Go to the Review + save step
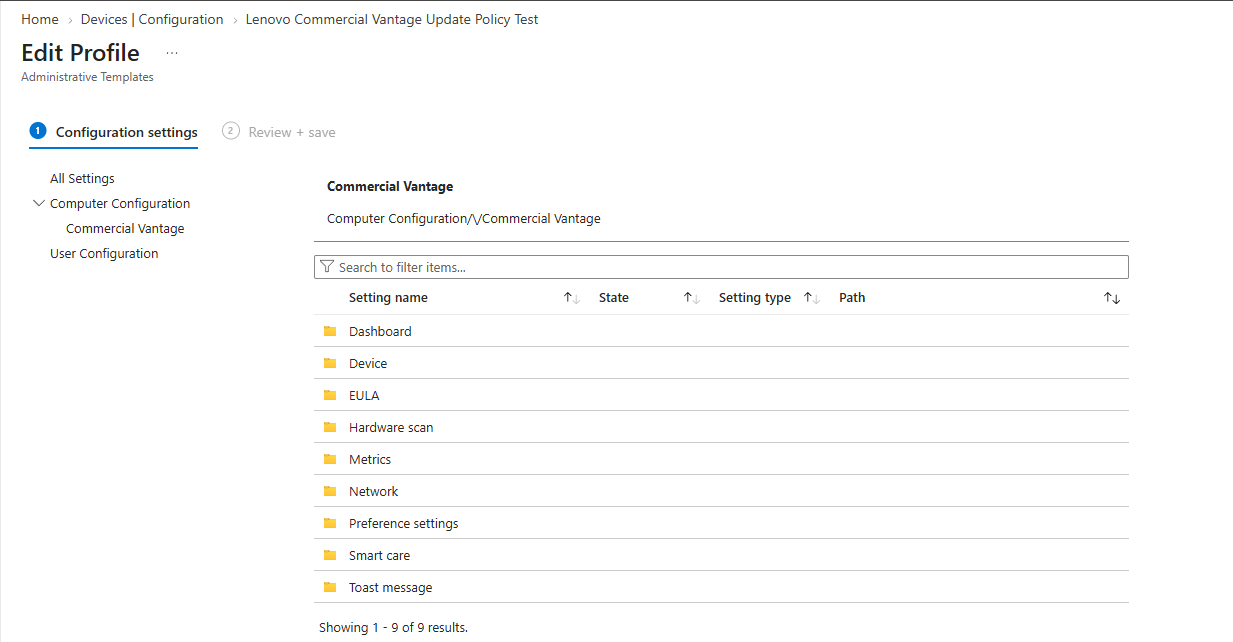This screenshot has width=1233, height=642. click(x=279, y=132)
